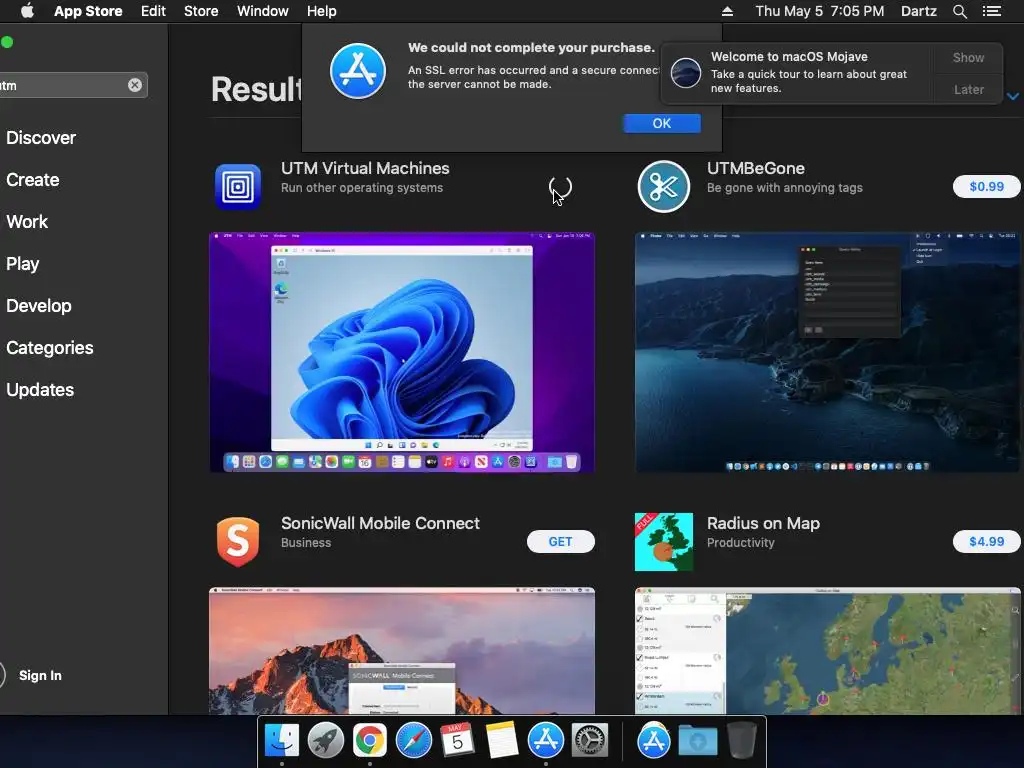The image size is (1024, 768).
Task: Open Finder from the Dock
Action: pos(281,741)
